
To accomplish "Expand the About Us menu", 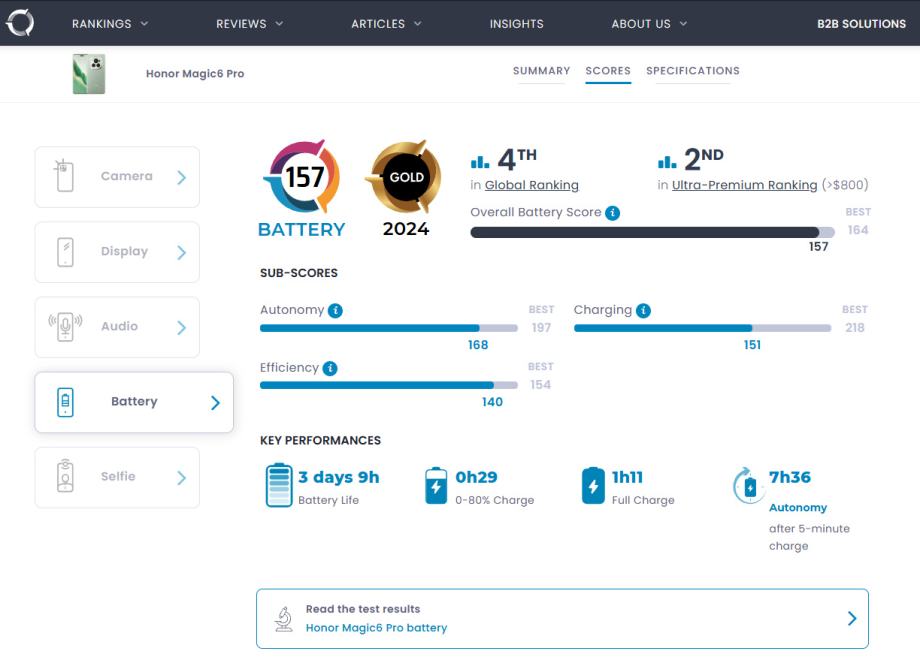I will [x=649, y=23].
